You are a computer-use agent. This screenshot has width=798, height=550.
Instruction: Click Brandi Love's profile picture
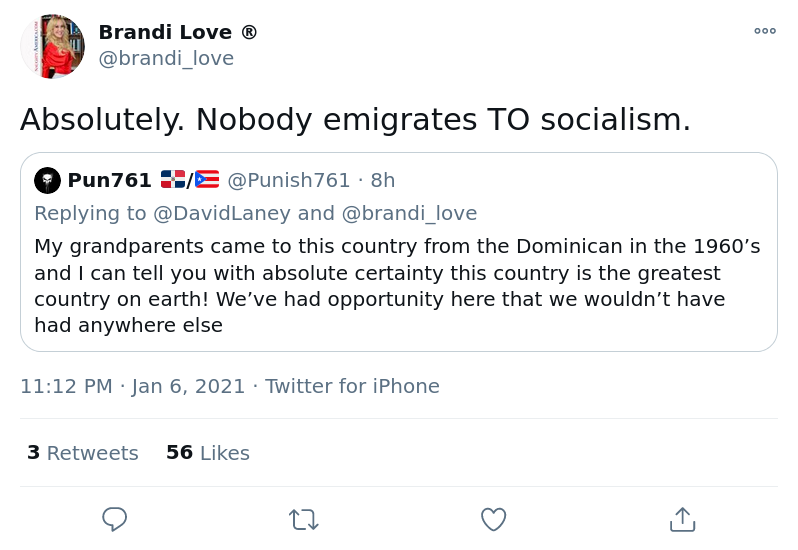[x=53, y=46]
